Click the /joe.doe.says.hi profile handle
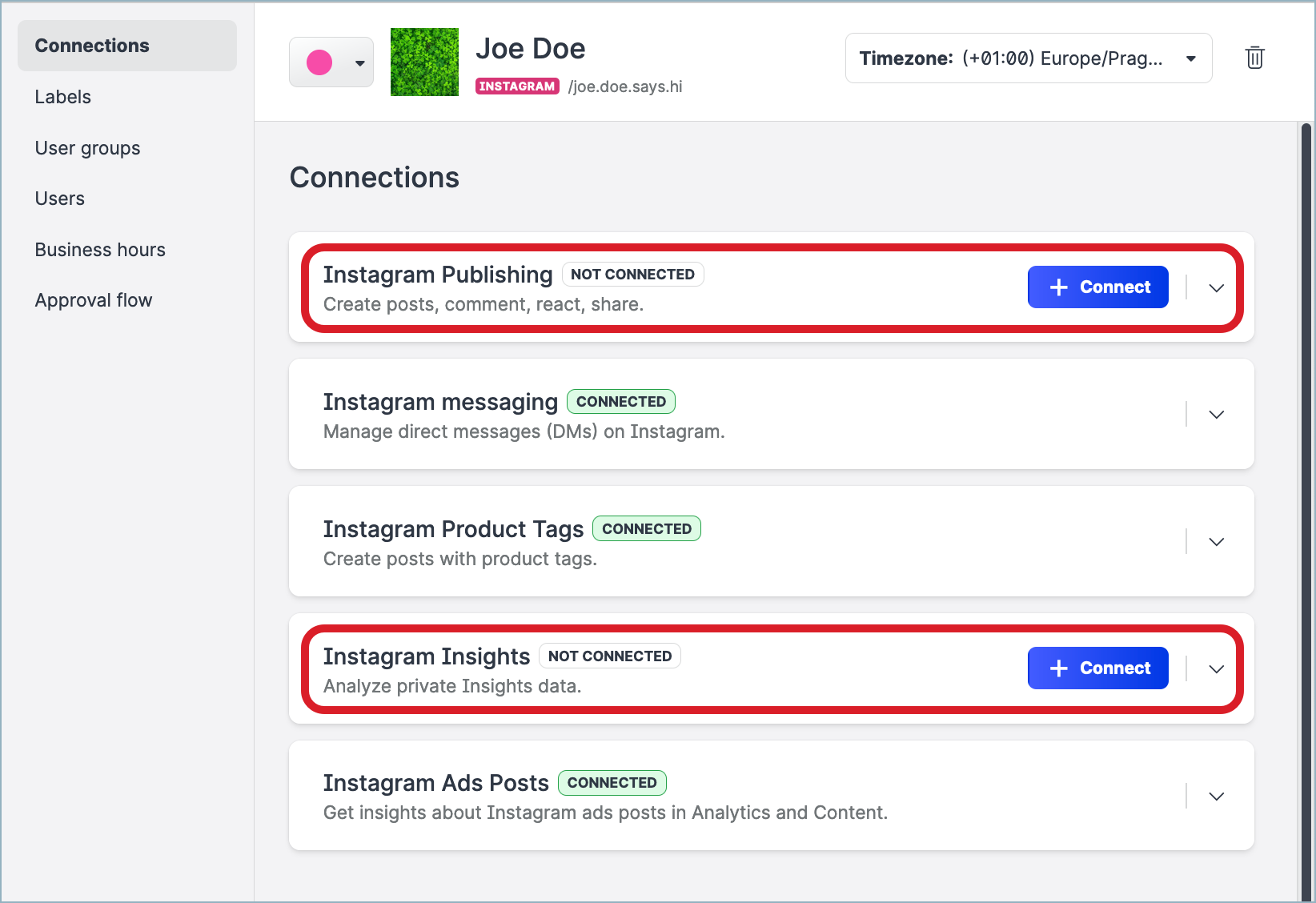 [x=625, y=86]
